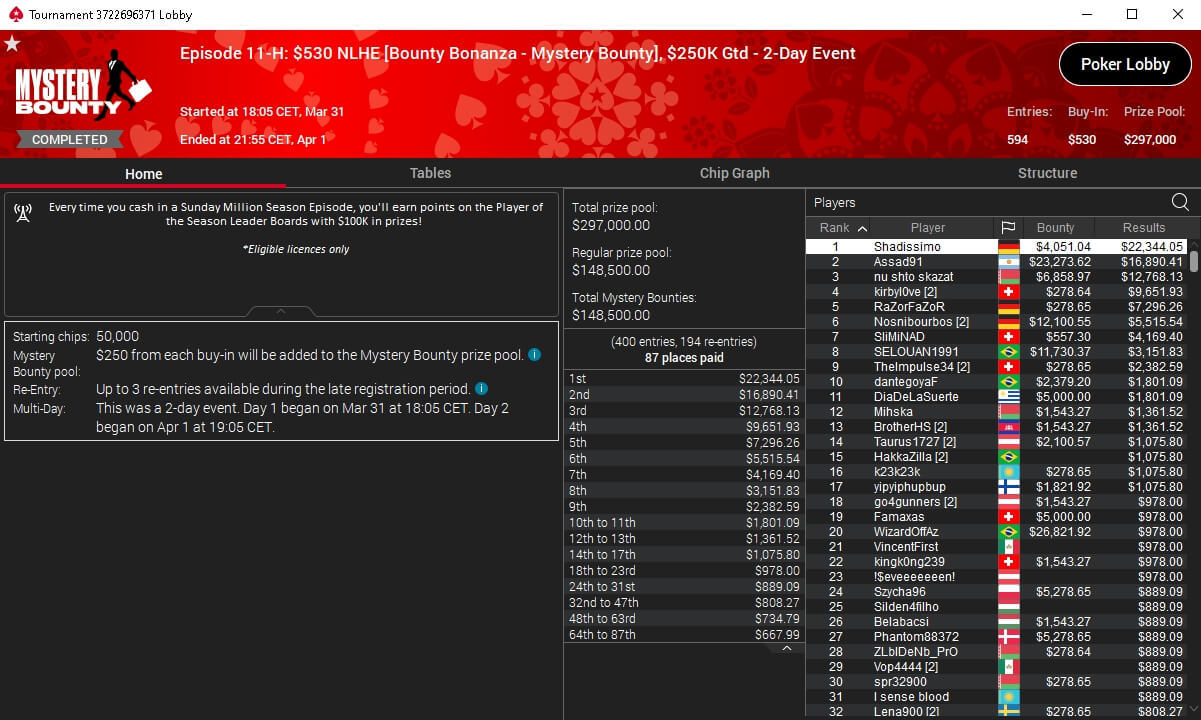Click the country flag for kirbyl0ve

(1008, 292)
